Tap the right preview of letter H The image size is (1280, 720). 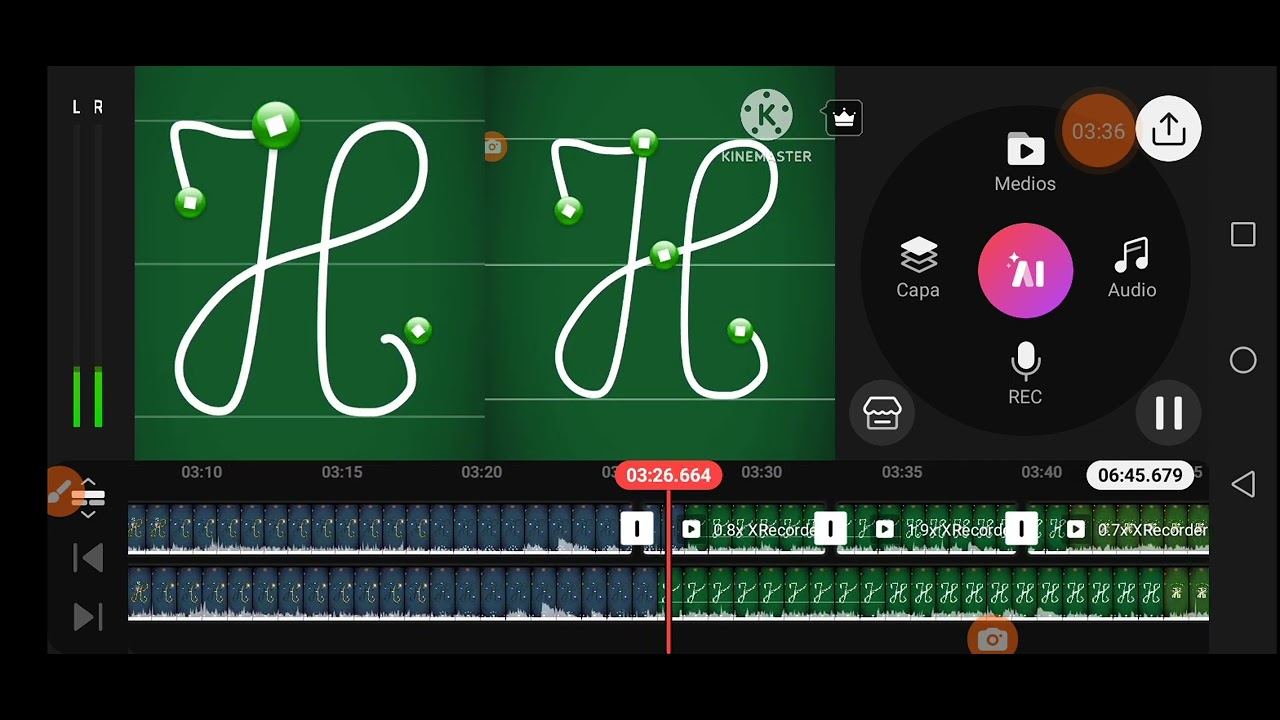click(x=660, y=263)
